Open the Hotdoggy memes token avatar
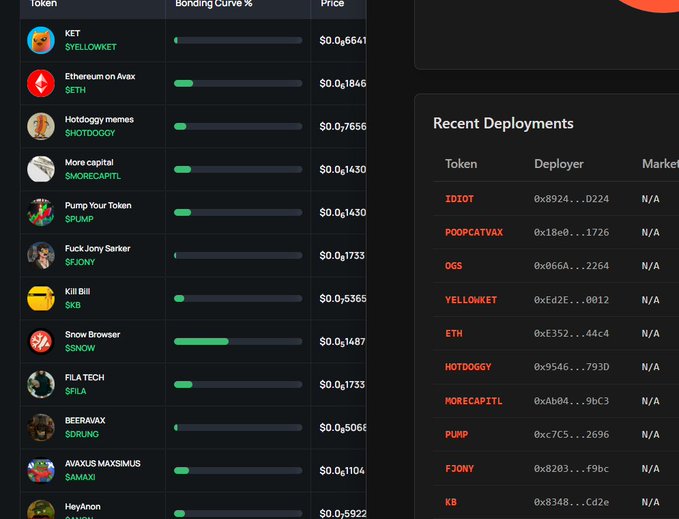Screen dimensions: 679x519 pos(41,126)
